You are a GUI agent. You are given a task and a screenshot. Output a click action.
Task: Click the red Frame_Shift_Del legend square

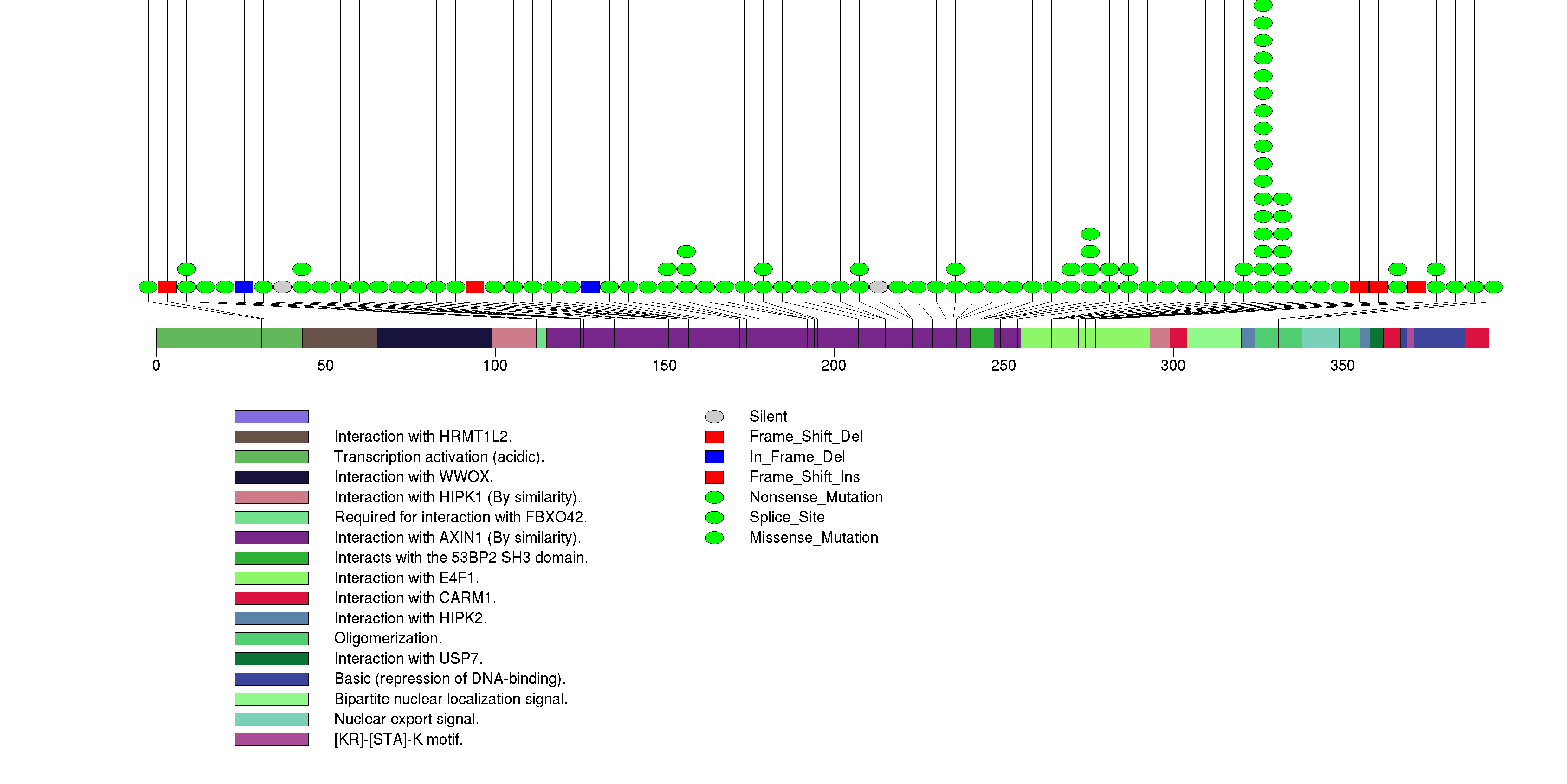pos(713,437)
